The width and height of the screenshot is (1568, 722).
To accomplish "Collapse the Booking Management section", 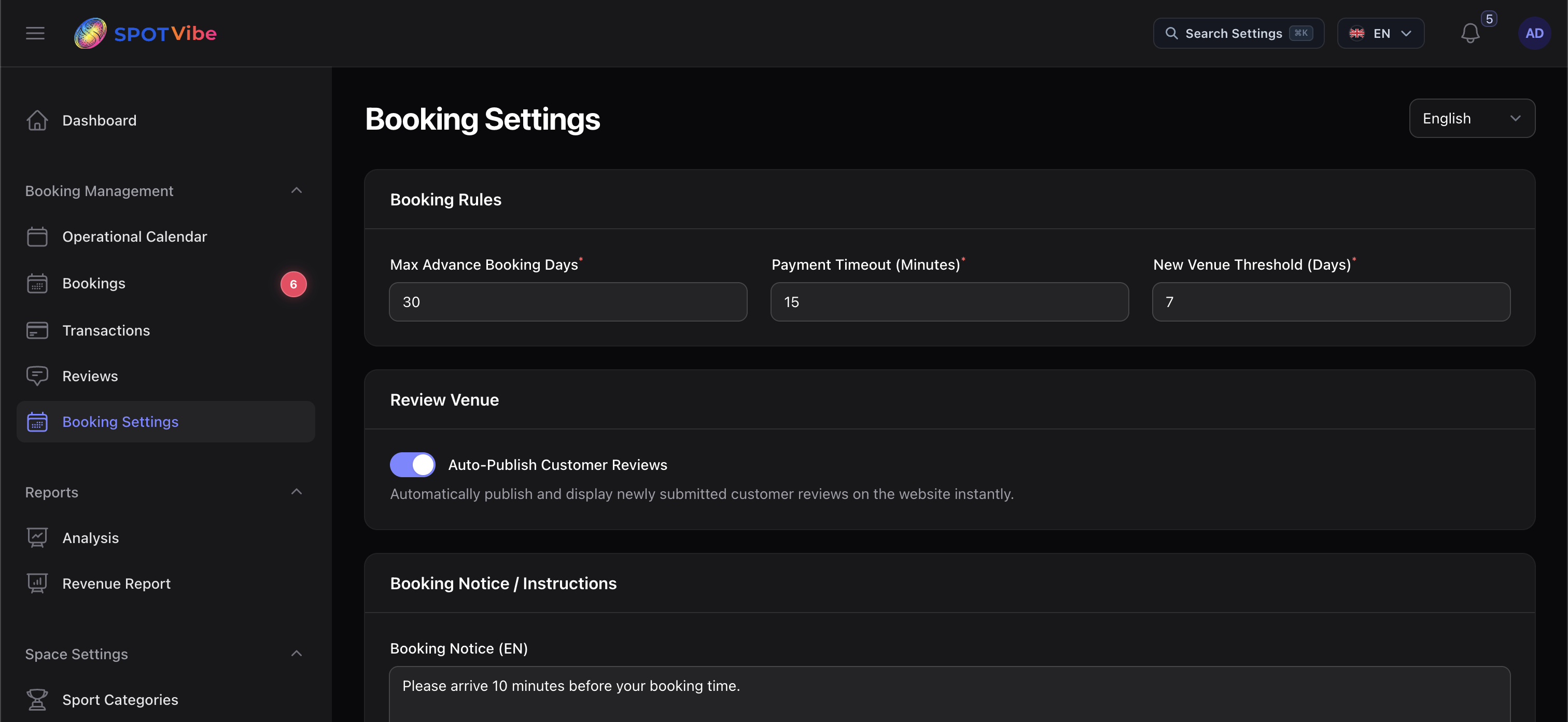I will tap(297, 190).
